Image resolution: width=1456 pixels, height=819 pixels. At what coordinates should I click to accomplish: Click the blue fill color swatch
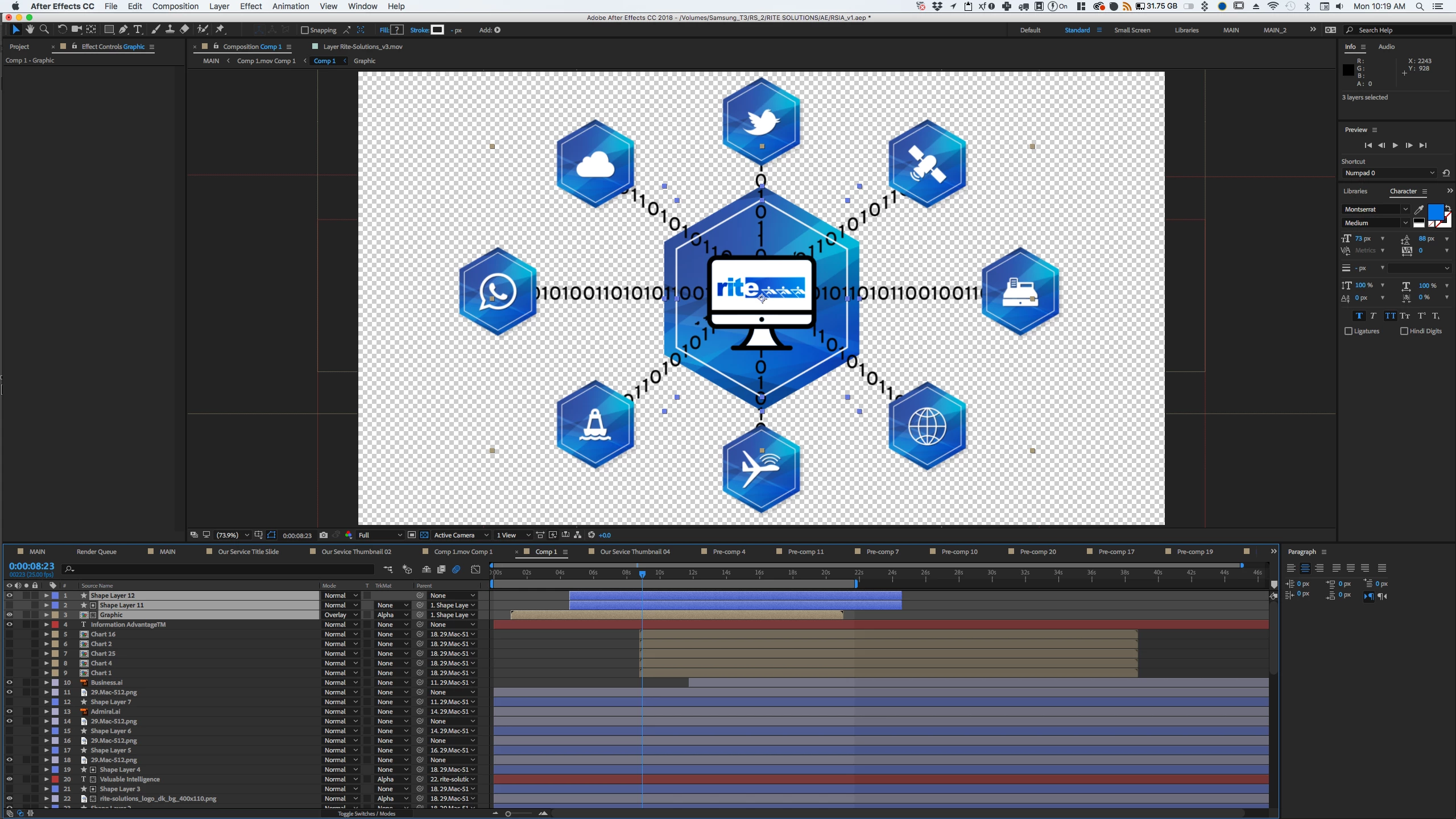[x=1435, y=212]
